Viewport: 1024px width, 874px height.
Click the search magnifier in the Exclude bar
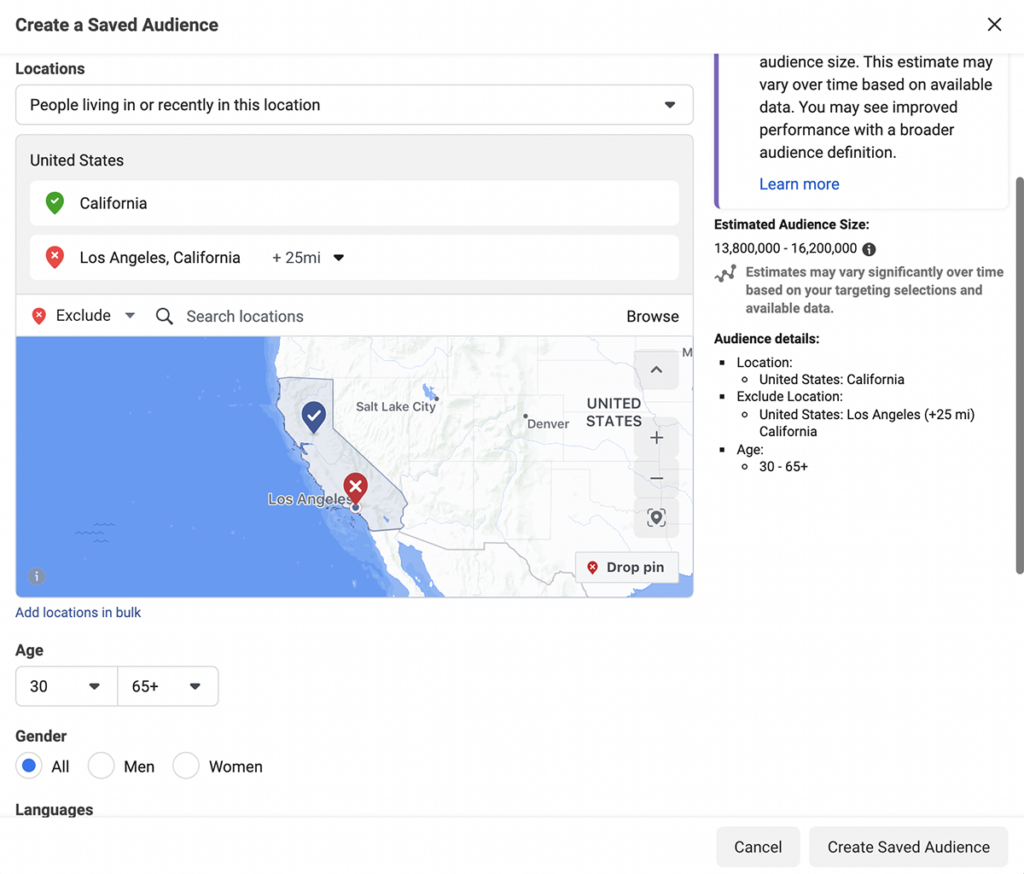pyautogui.click(x=164, y=316)
